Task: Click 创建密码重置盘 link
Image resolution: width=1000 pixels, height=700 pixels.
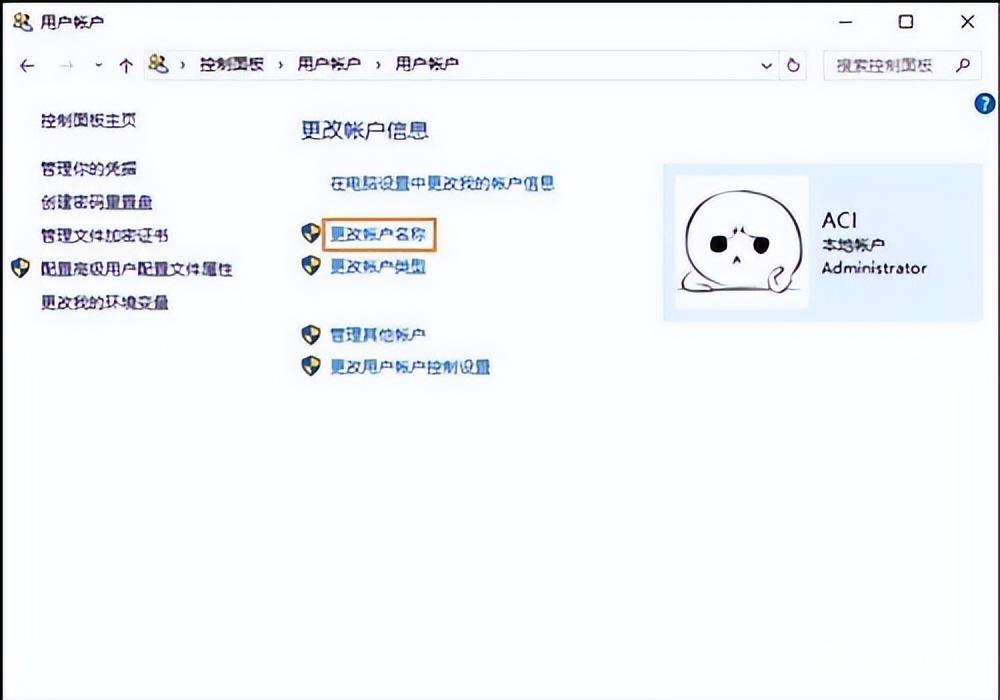Action: click(x=96, y=202)
